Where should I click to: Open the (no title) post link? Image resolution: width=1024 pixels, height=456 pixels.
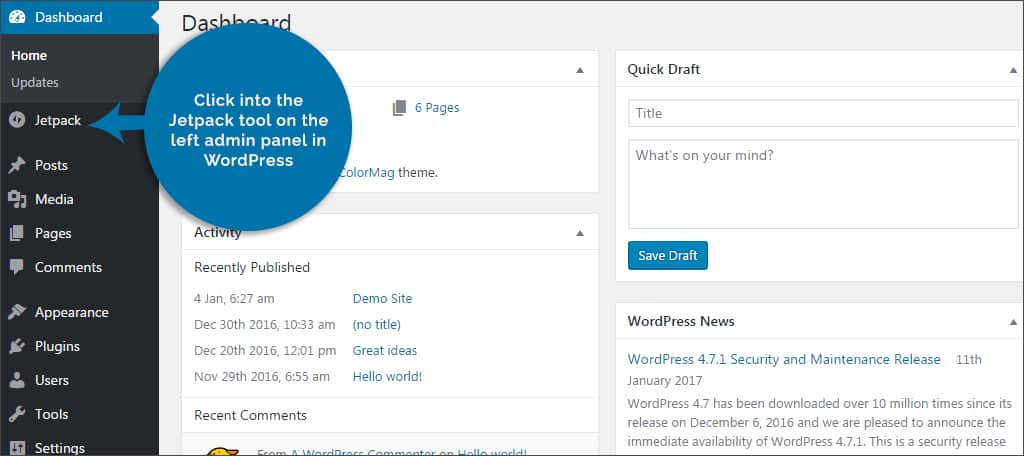click(376, 325)
